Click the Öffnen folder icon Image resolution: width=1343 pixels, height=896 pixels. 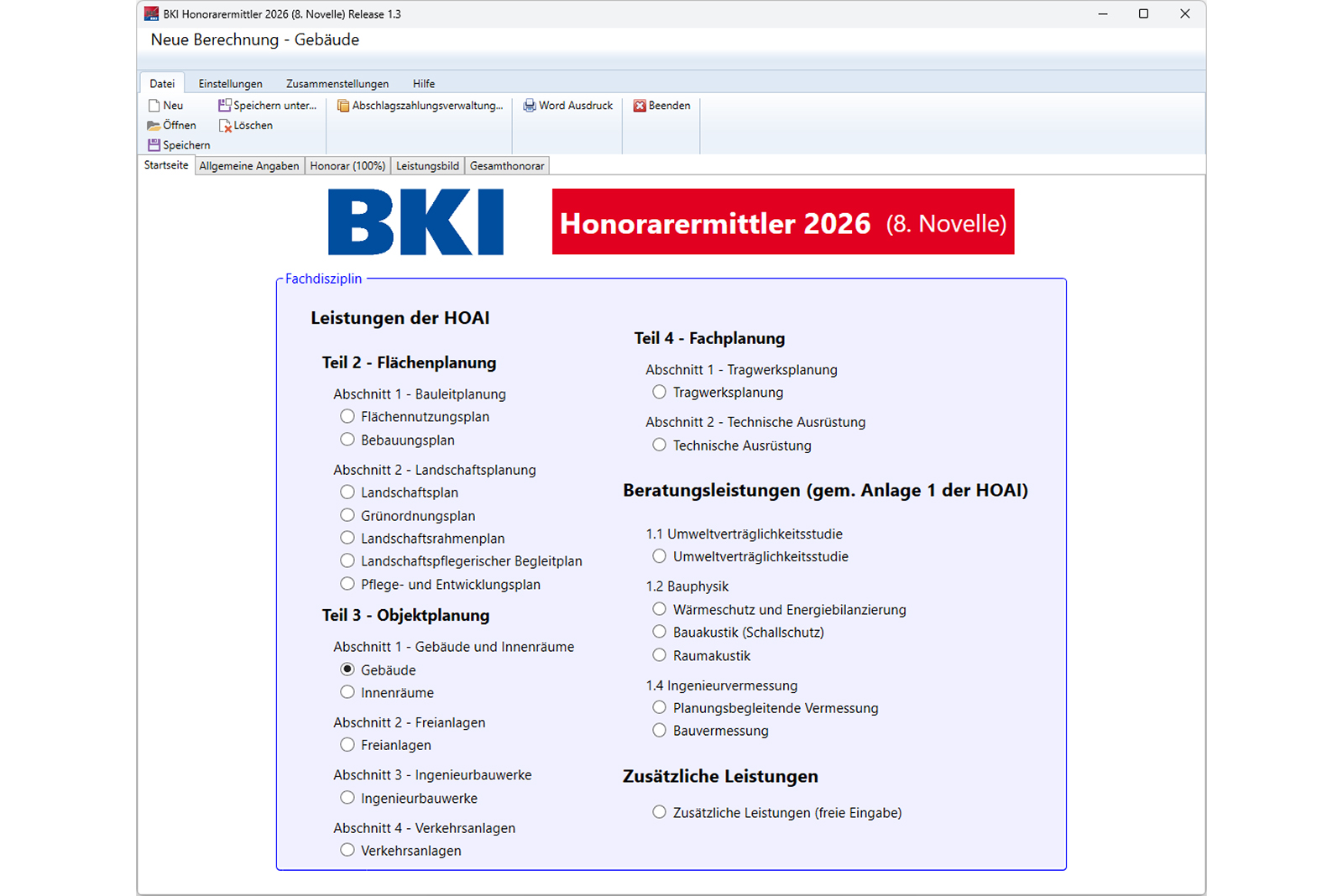154,126
